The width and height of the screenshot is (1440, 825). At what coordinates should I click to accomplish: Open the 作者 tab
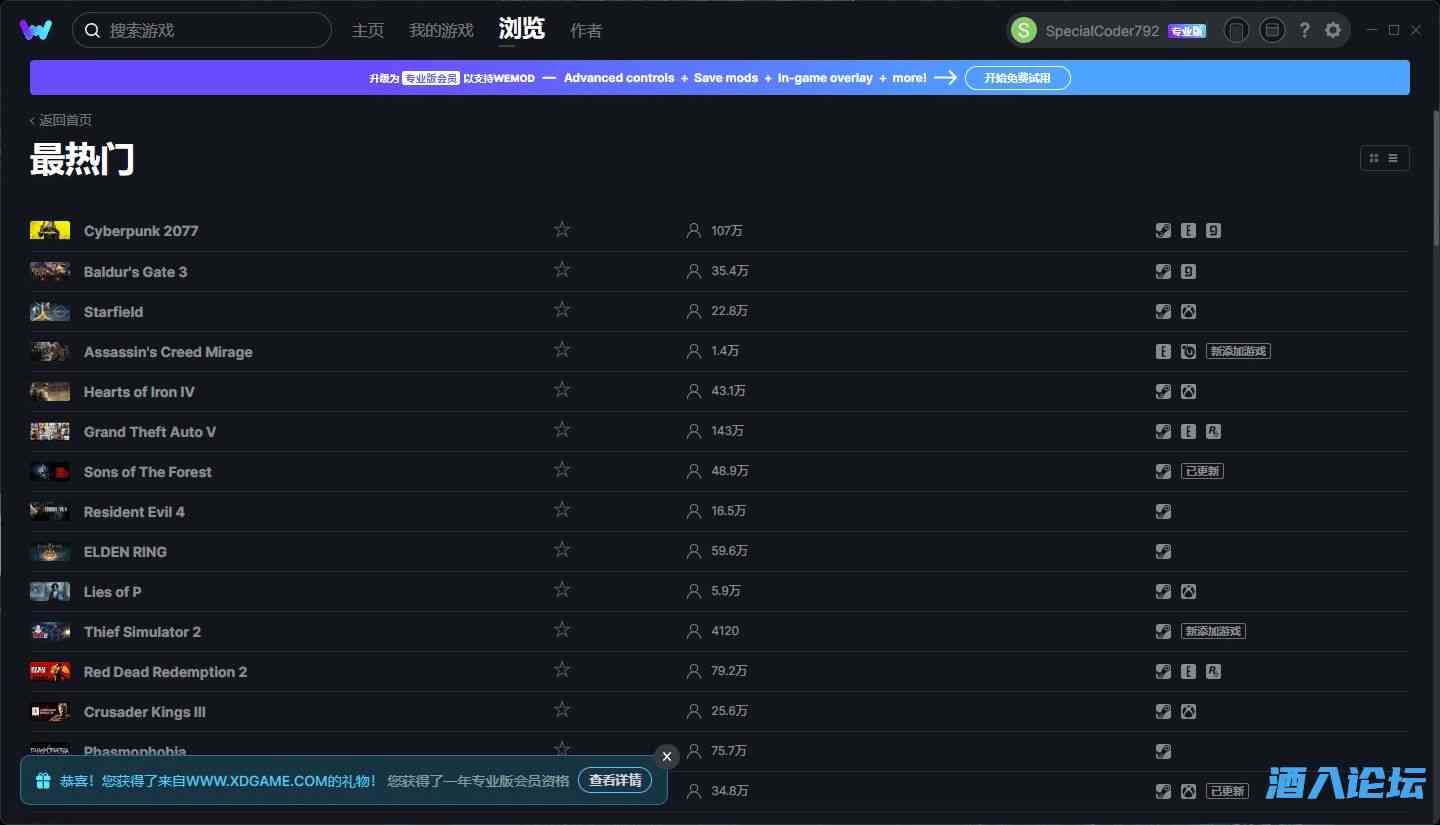[586, 30]
